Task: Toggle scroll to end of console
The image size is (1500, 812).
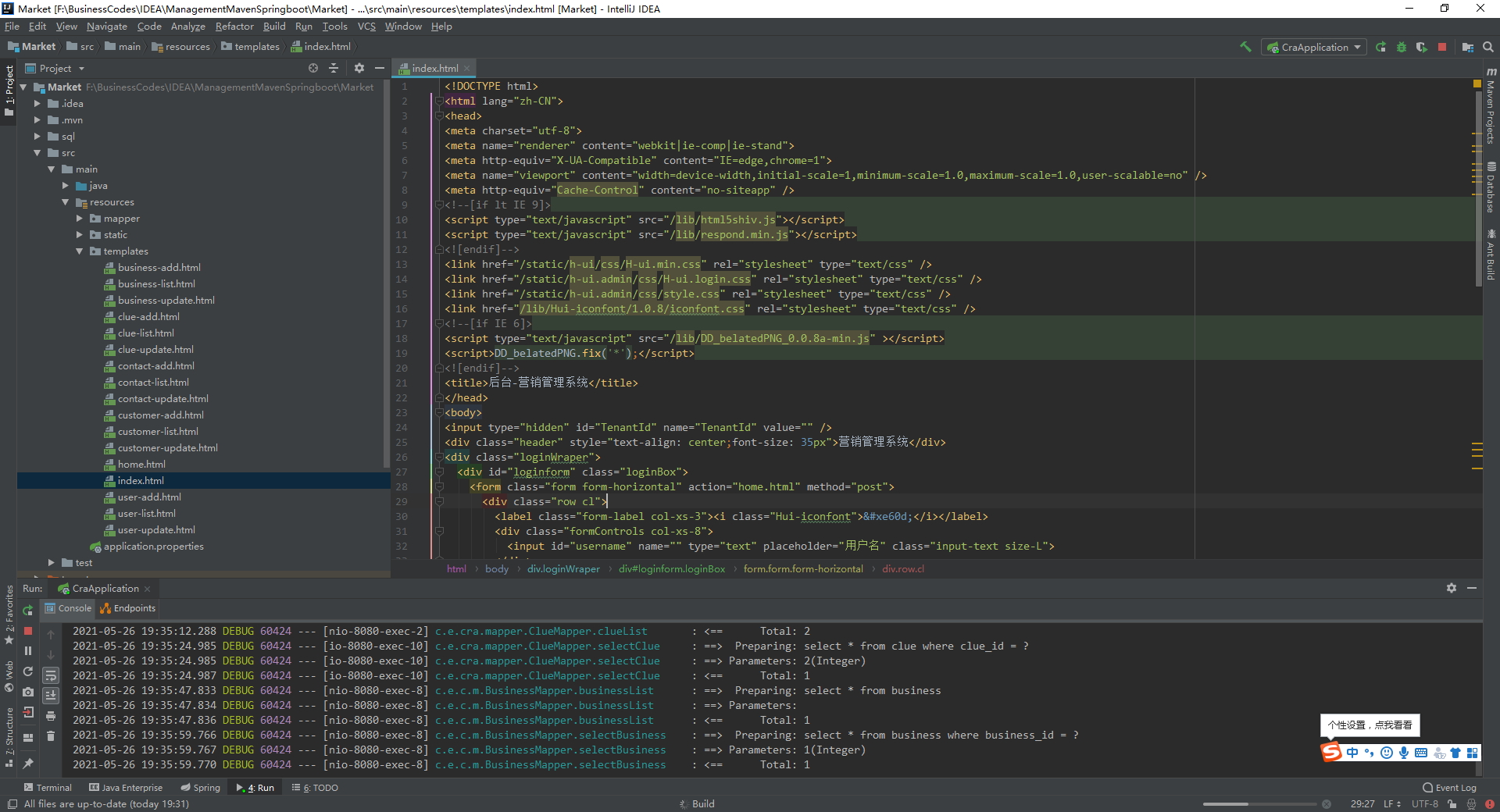Action: [x=51, y=695]
